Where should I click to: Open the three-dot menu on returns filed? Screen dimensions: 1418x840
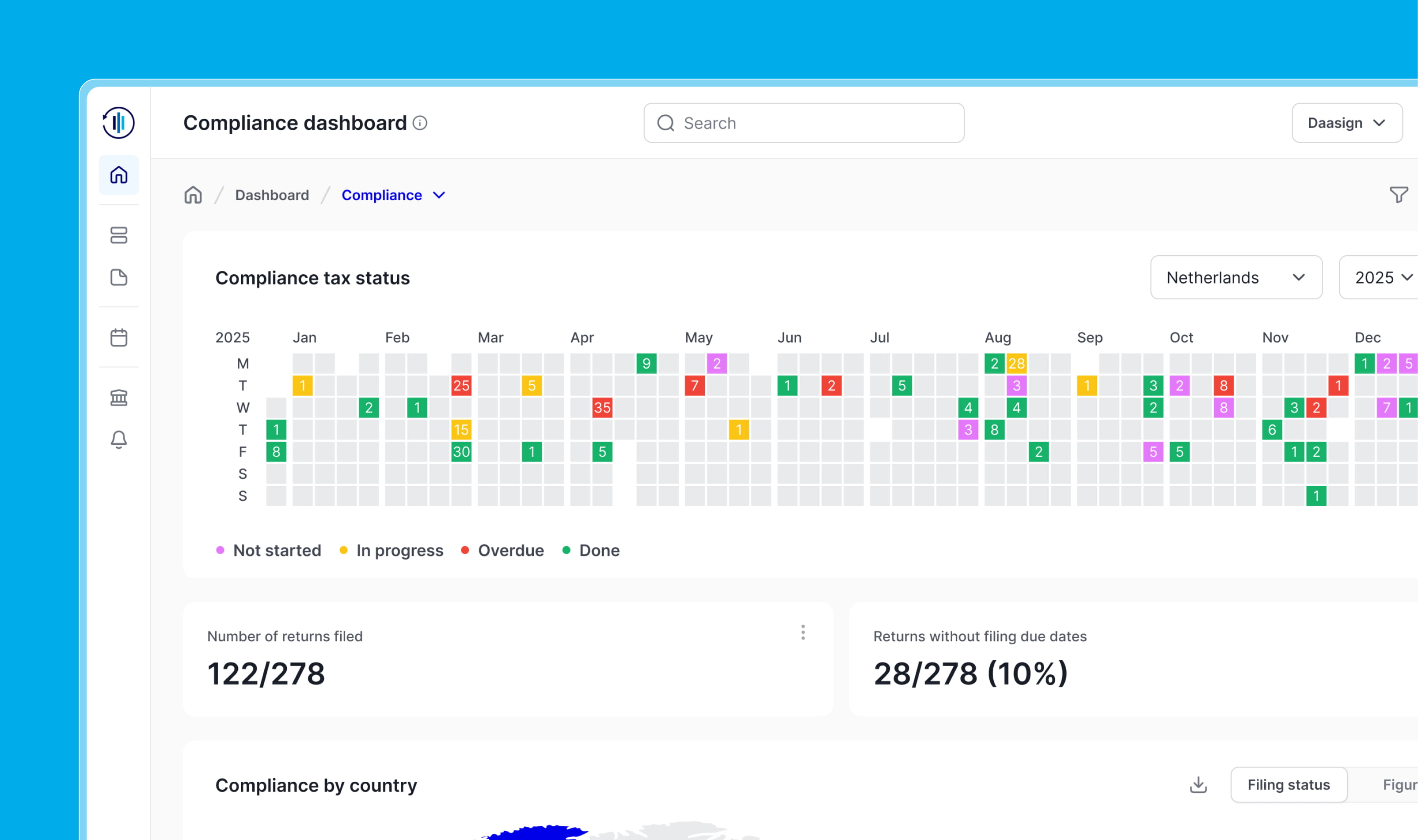point(802,632)
